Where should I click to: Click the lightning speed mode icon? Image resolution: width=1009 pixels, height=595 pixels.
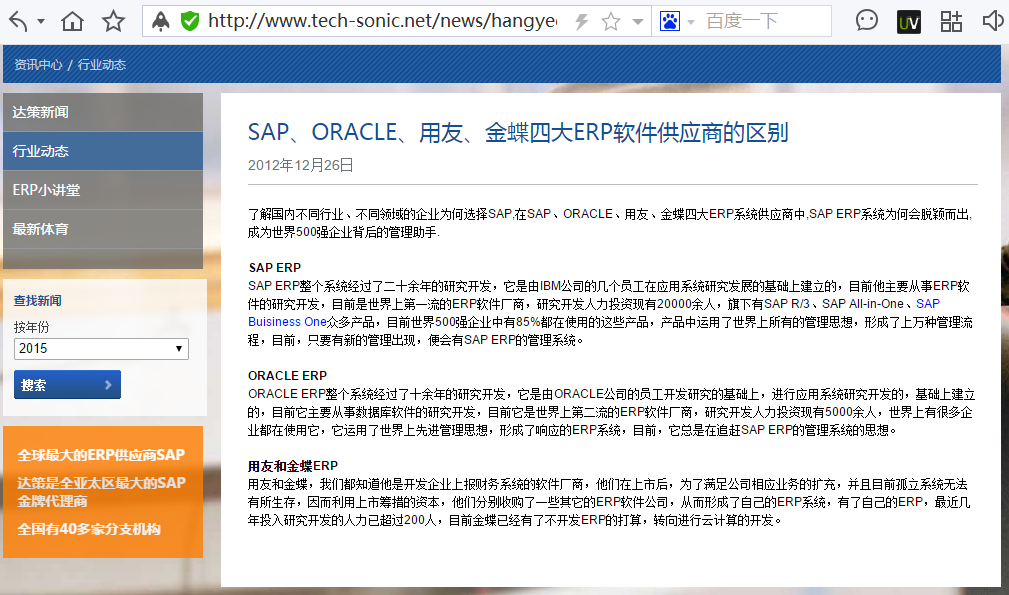(x=581, y=21)
